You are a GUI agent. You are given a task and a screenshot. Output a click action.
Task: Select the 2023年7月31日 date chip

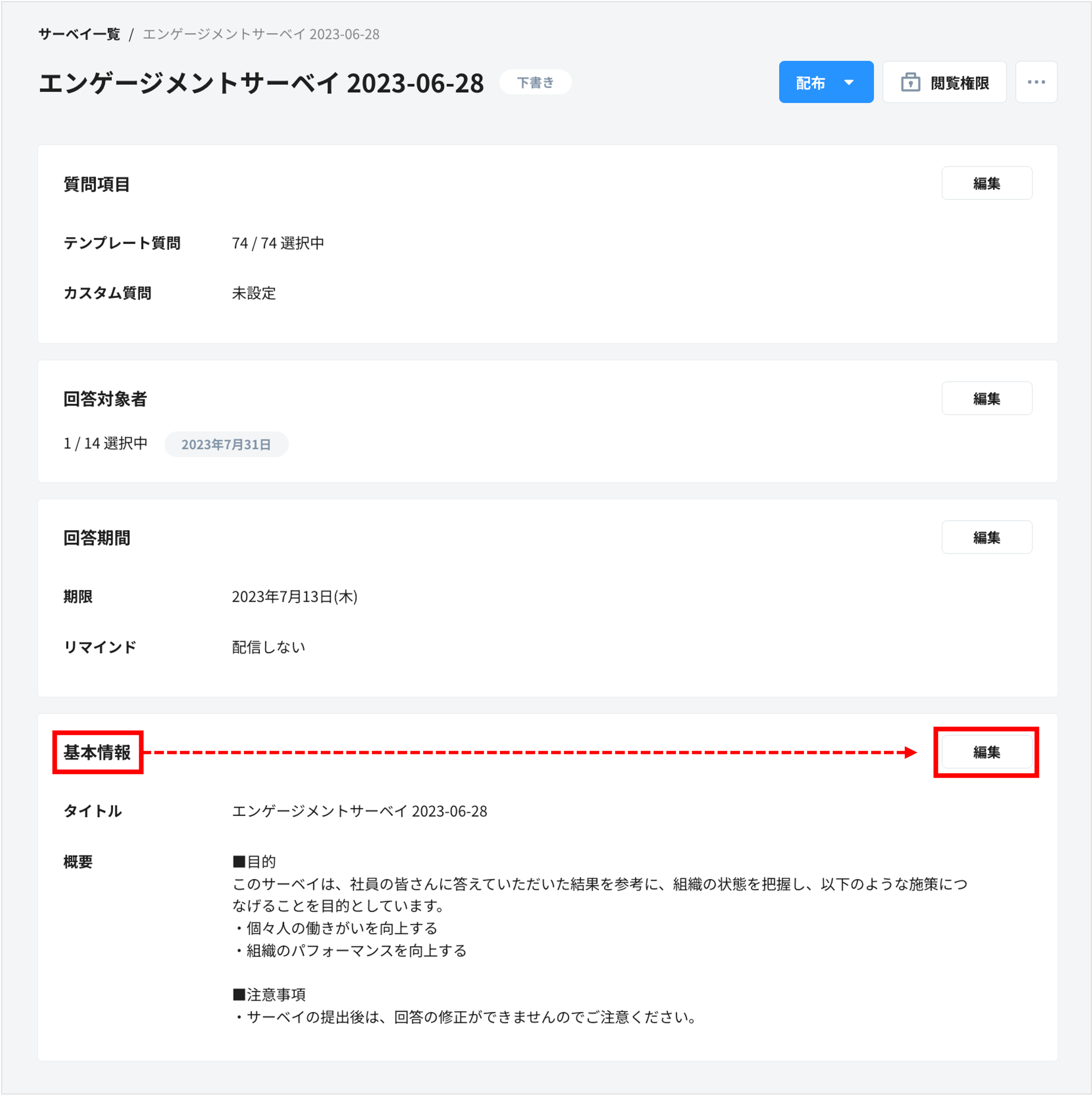click(x=226, y=444)
